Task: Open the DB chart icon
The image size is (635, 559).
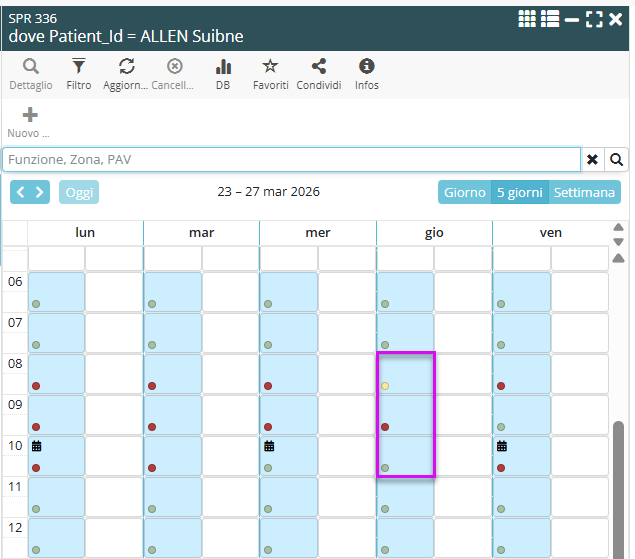Action: [x=223, y=67]
